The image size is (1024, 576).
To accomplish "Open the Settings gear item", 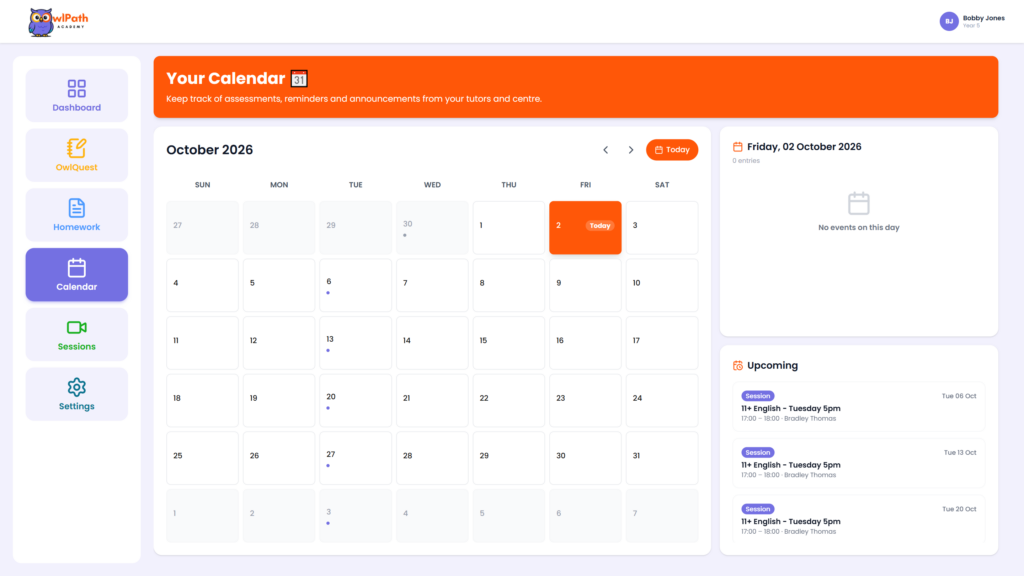I will coord(76,394).
